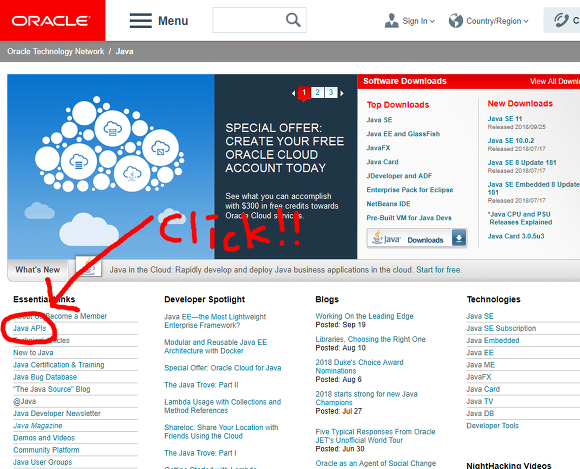Open Java SE 8 Update 181
580x469 pixels.
(522, 163)
